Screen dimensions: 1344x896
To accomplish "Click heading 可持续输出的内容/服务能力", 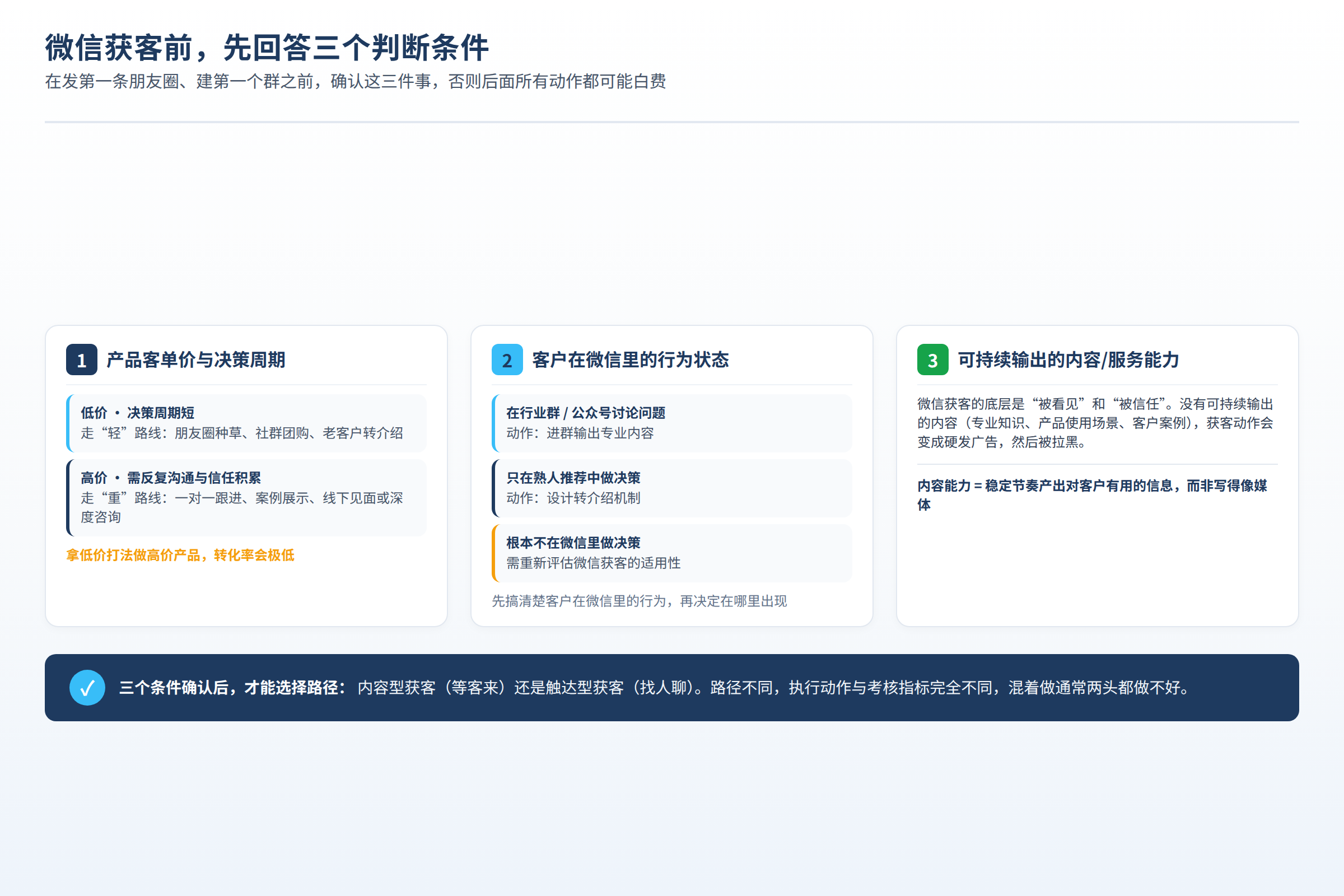I will point(1068,360).
